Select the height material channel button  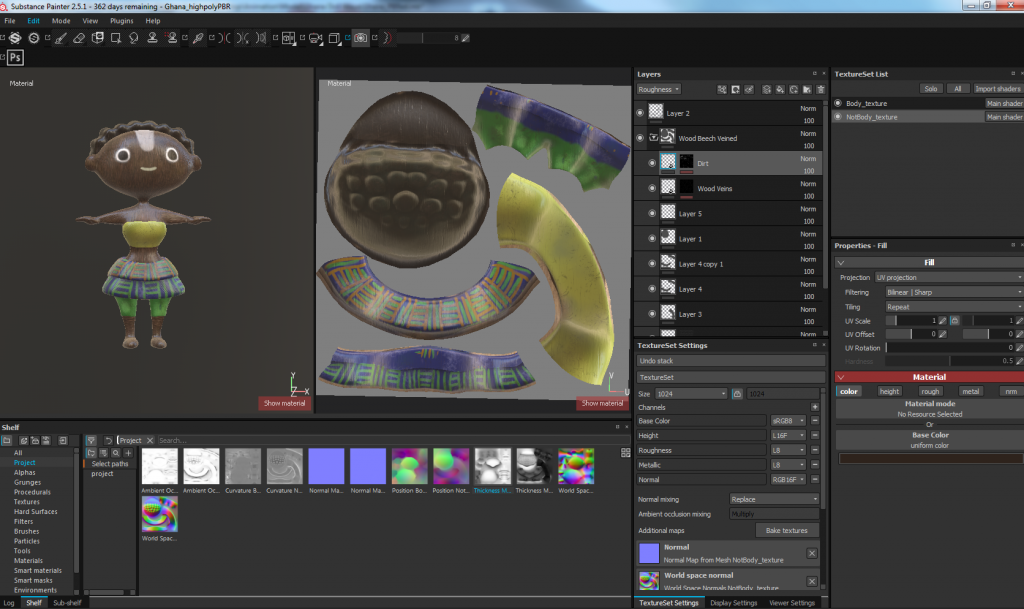(889, 392)
